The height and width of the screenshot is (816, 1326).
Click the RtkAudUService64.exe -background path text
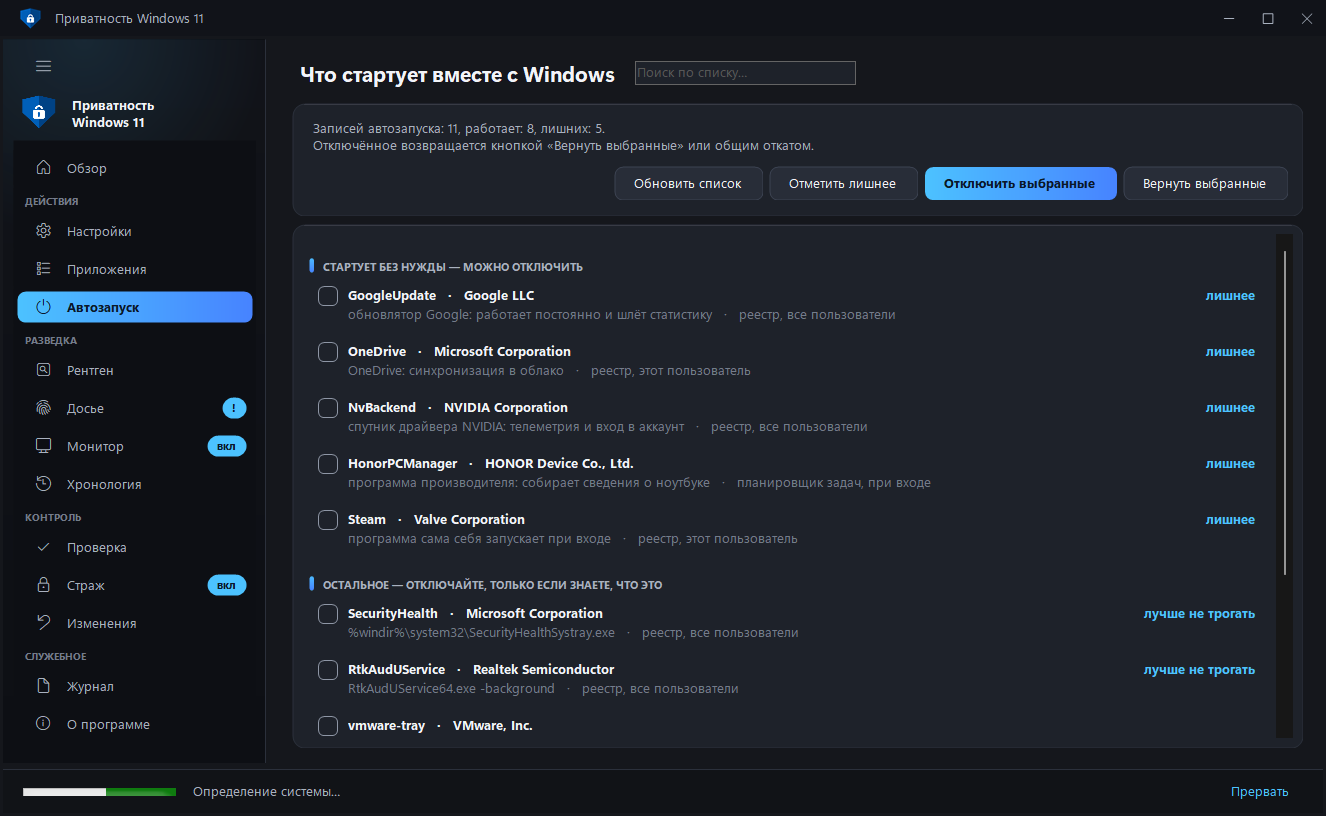[451, 689]
